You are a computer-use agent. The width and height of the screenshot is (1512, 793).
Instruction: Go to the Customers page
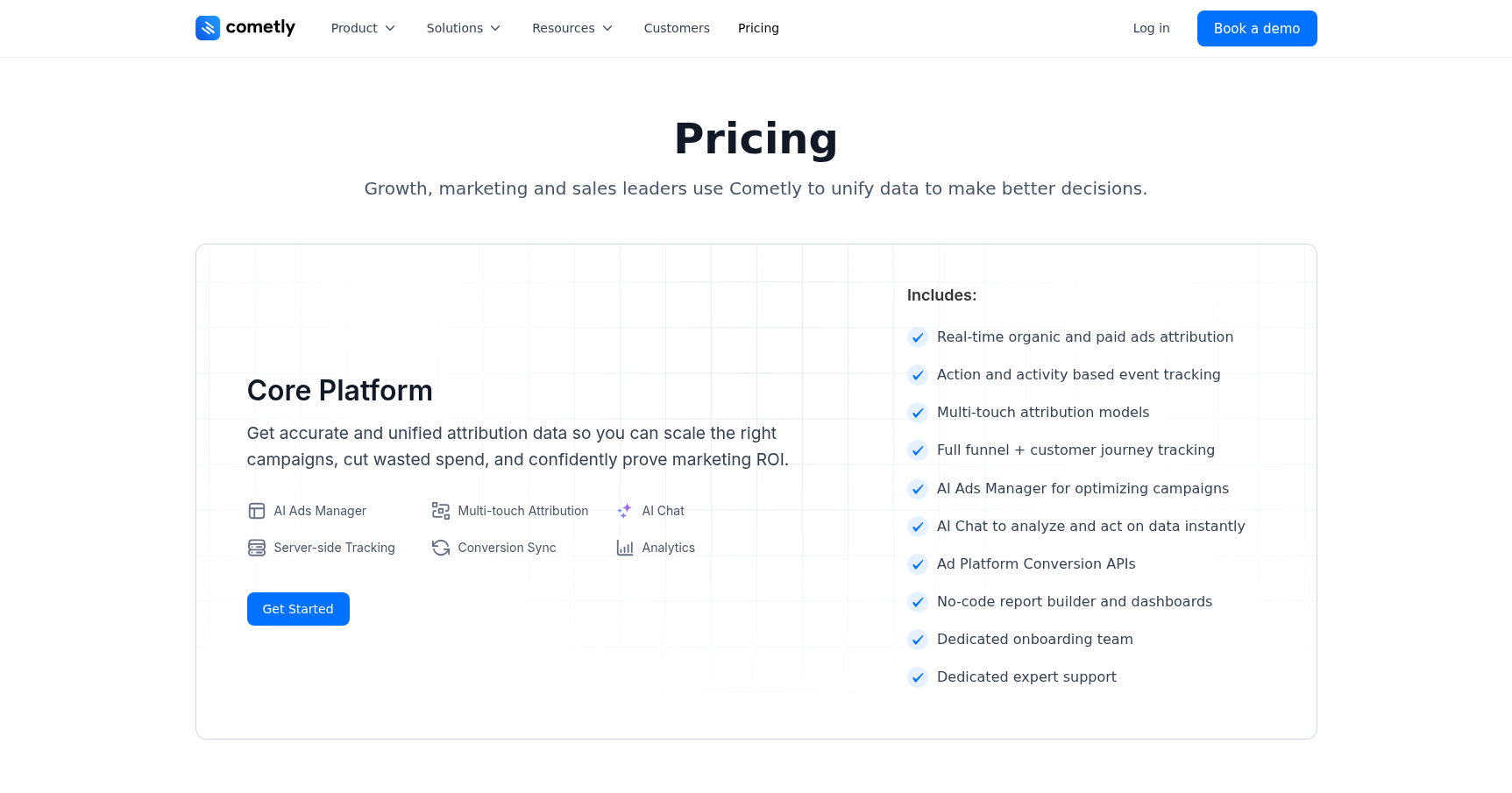click(677, 28)
